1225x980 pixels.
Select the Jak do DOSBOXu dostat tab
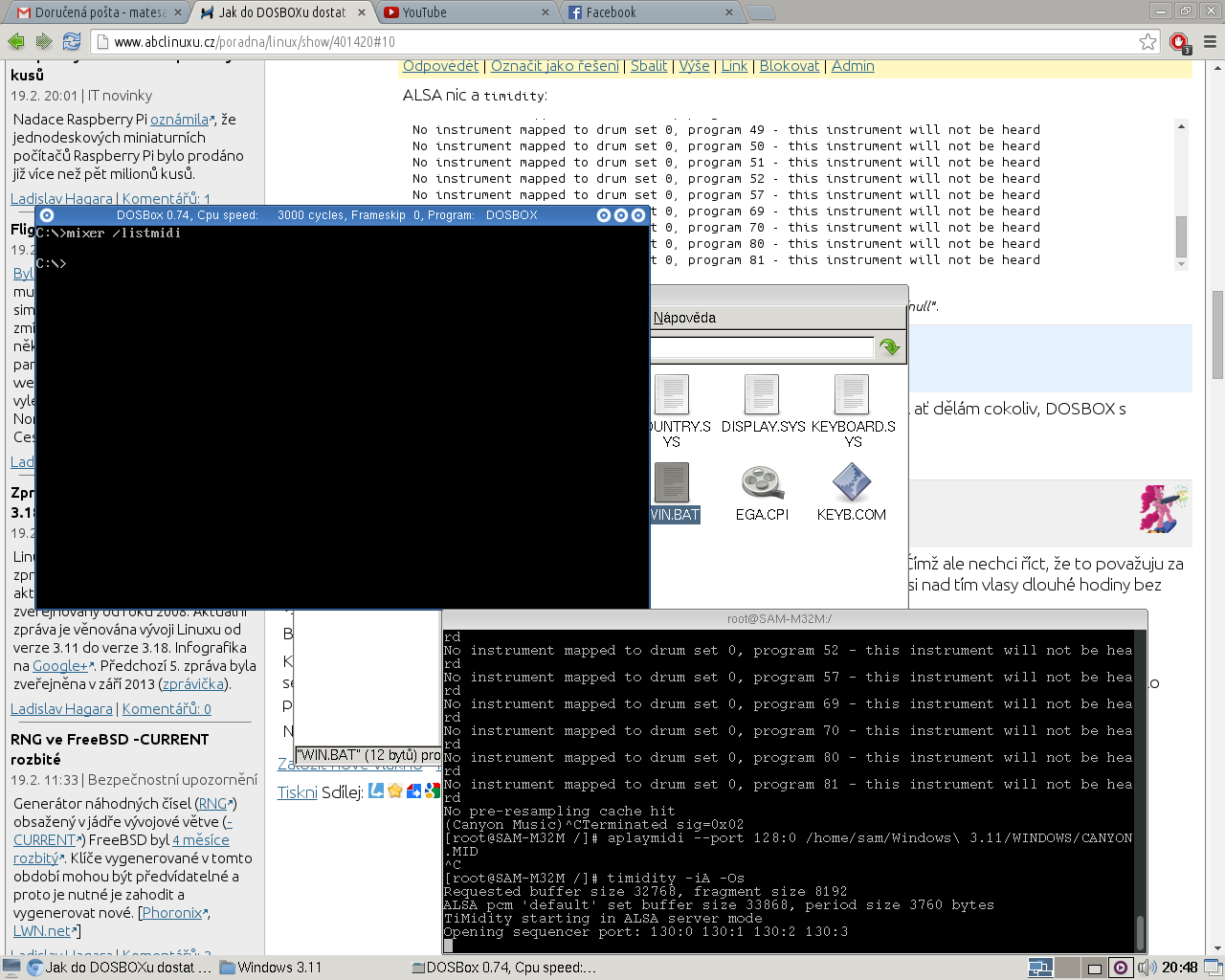click(281, 12)
